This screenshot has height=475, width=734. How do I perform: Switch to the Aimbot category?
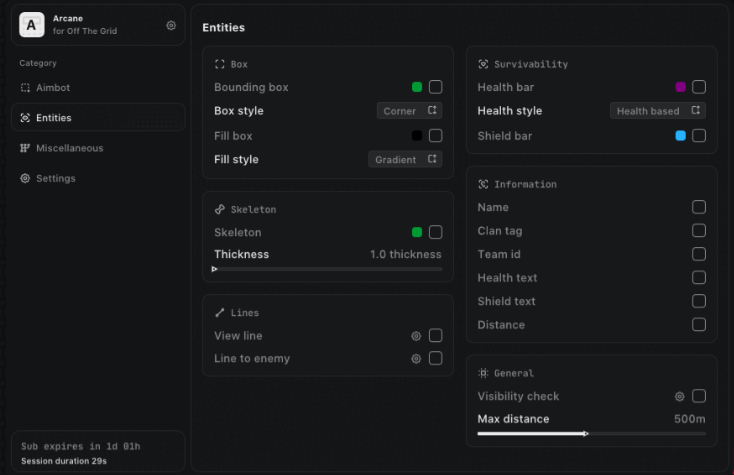53,88
